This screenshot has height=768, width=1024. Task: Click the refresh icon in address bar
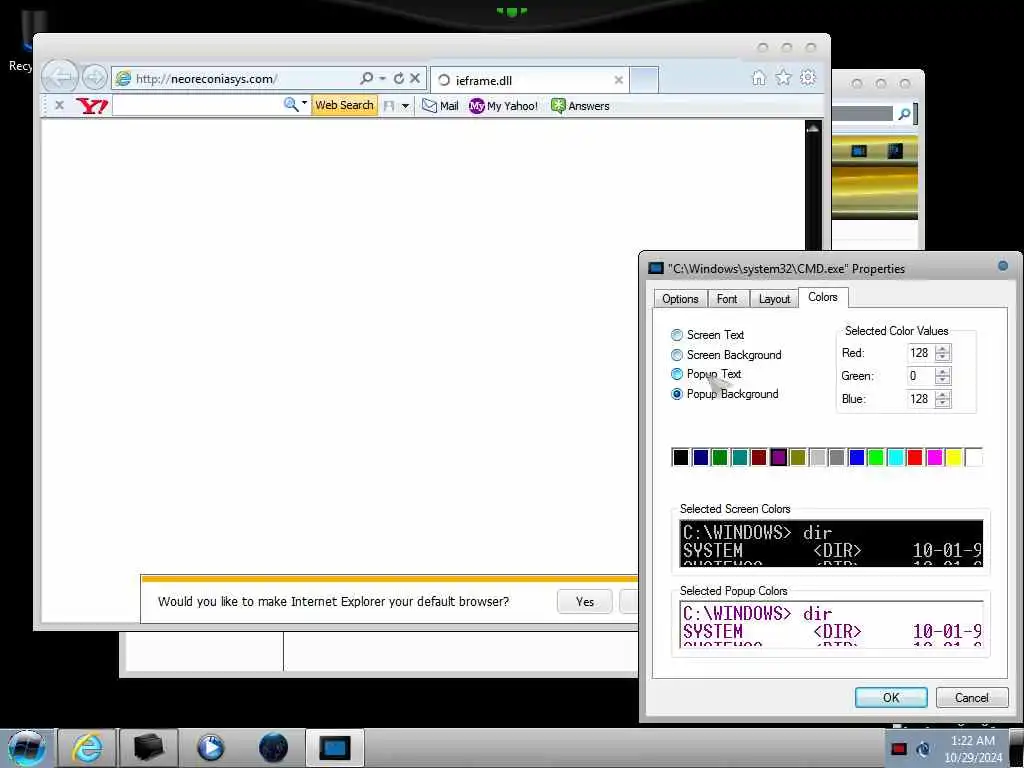pos(398,78)
